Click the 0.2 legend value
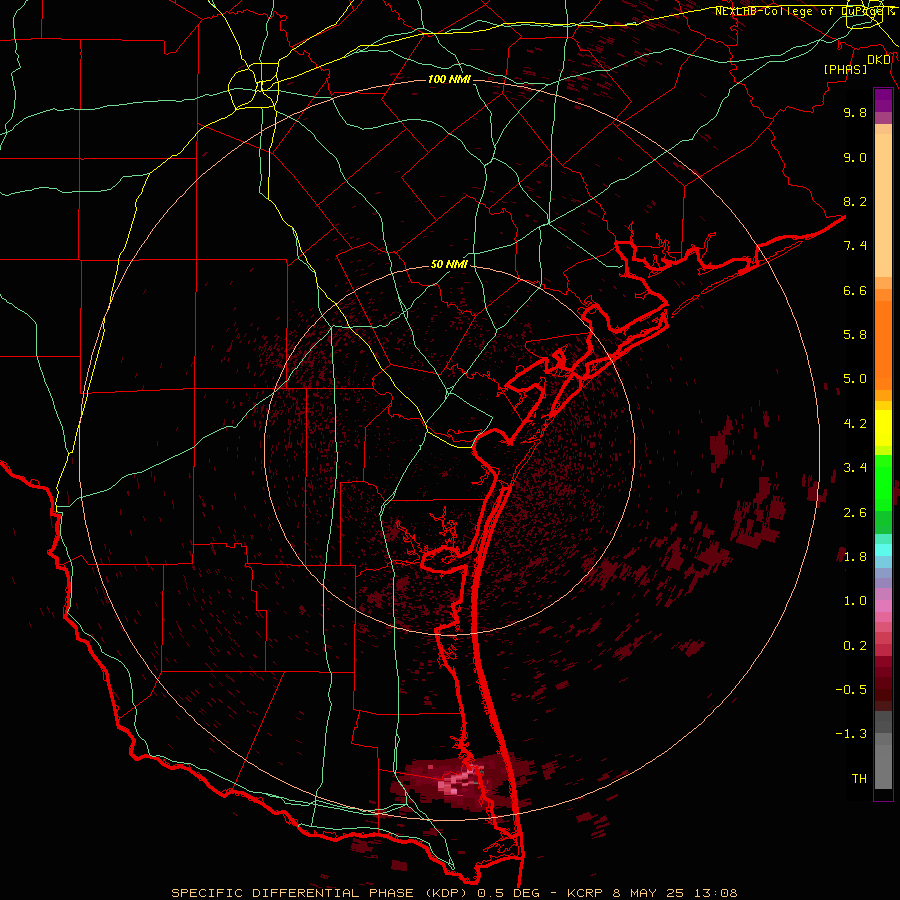Screen dimensions: 900x900 855,646
